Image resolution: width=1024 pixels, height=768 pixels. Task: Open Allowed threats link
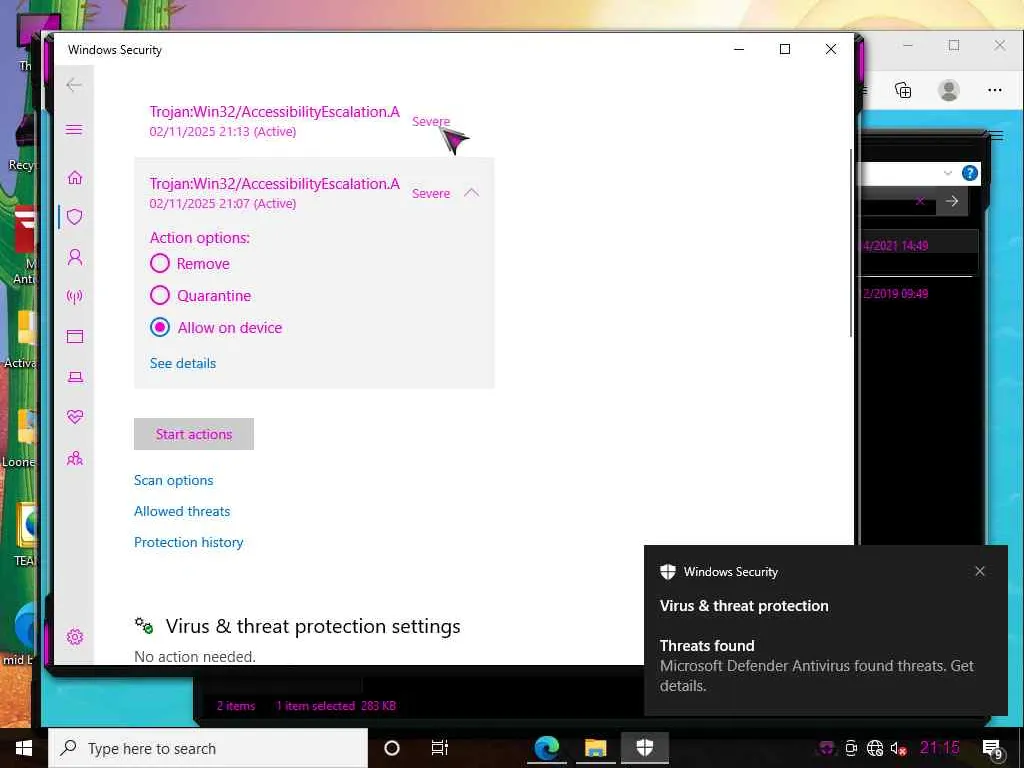(x=182, y=511)
